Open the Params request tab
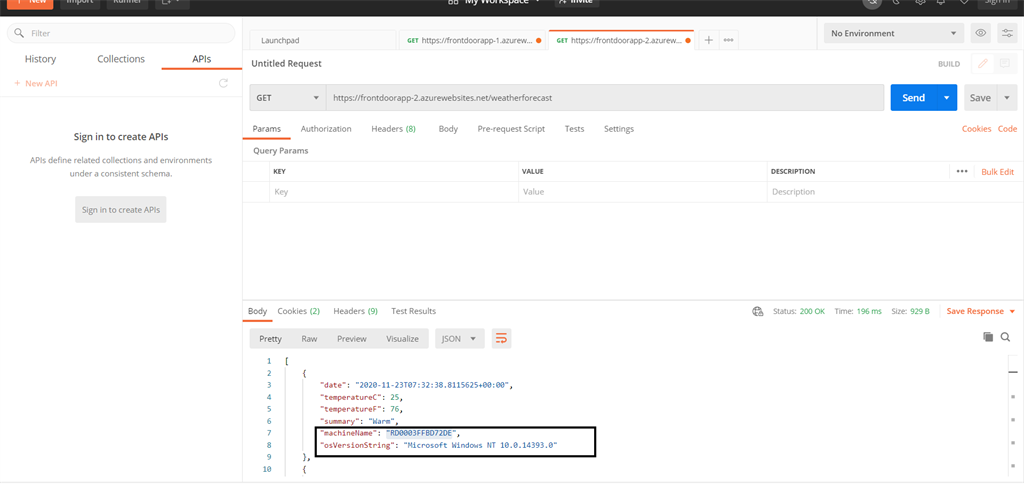 (x=266, y=129)
